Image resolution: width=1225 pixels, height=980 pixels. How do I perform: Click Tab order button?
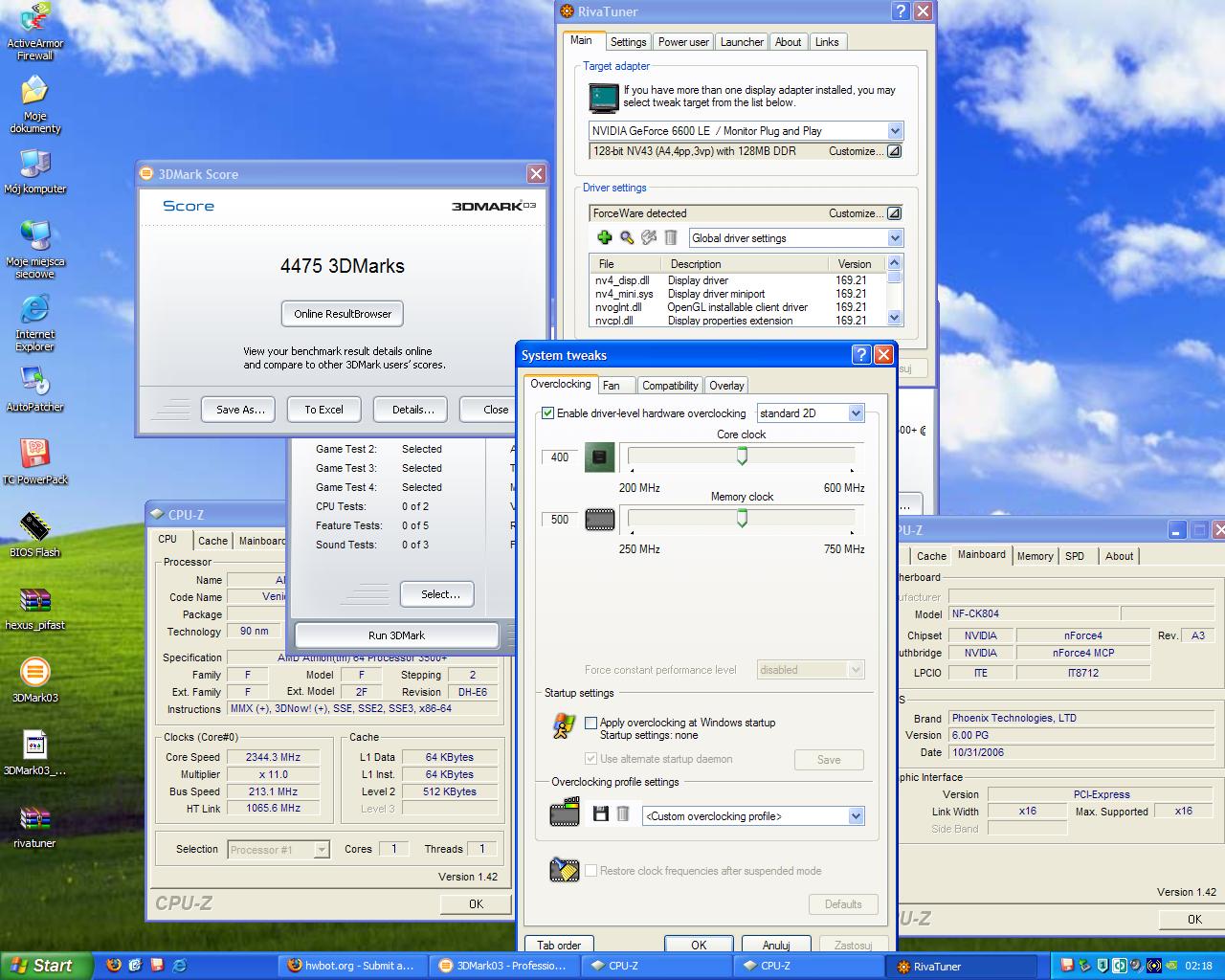pos(558,945)
